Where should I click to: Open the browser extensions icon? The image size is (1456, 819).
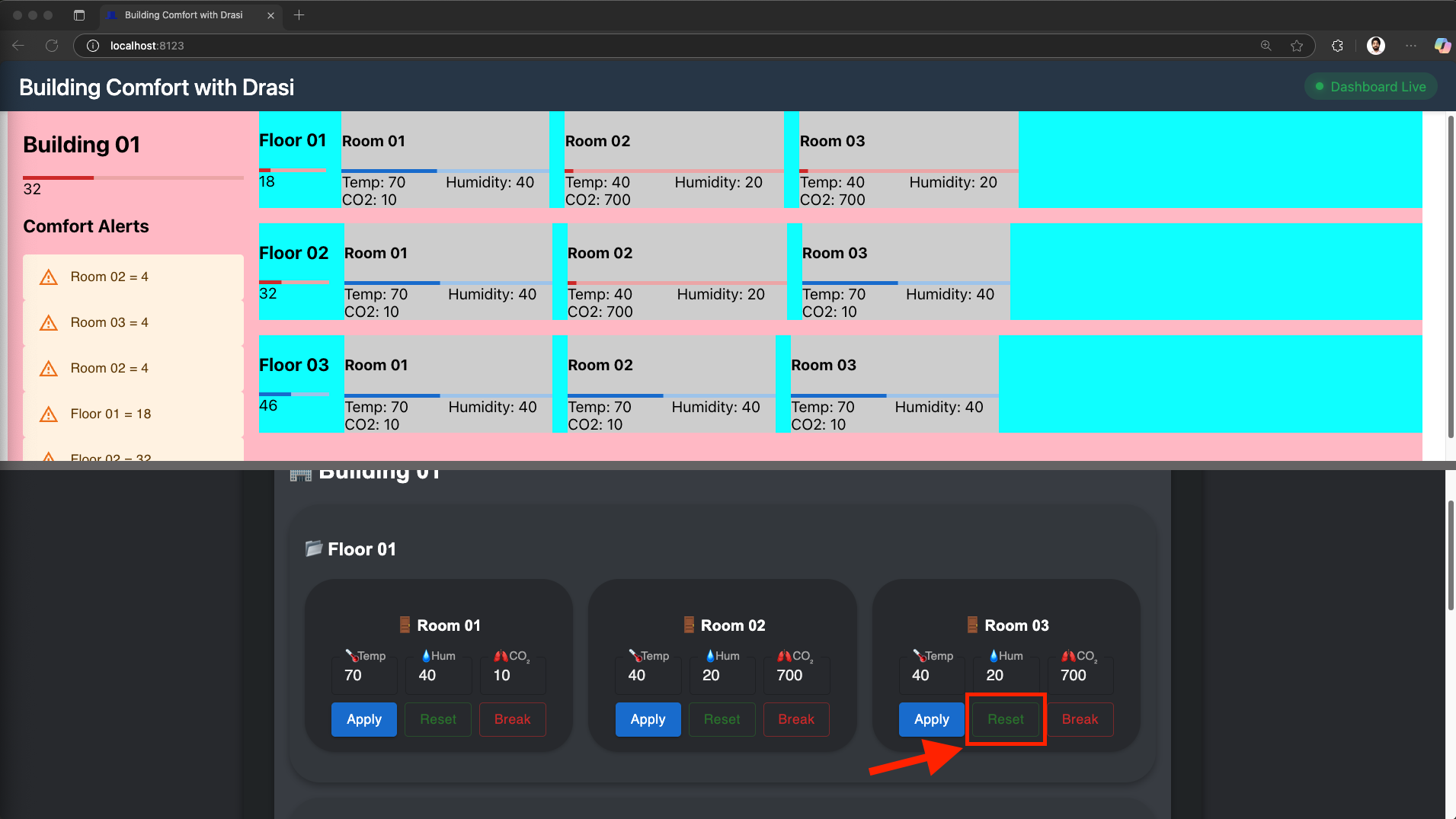click(1337, 46)
